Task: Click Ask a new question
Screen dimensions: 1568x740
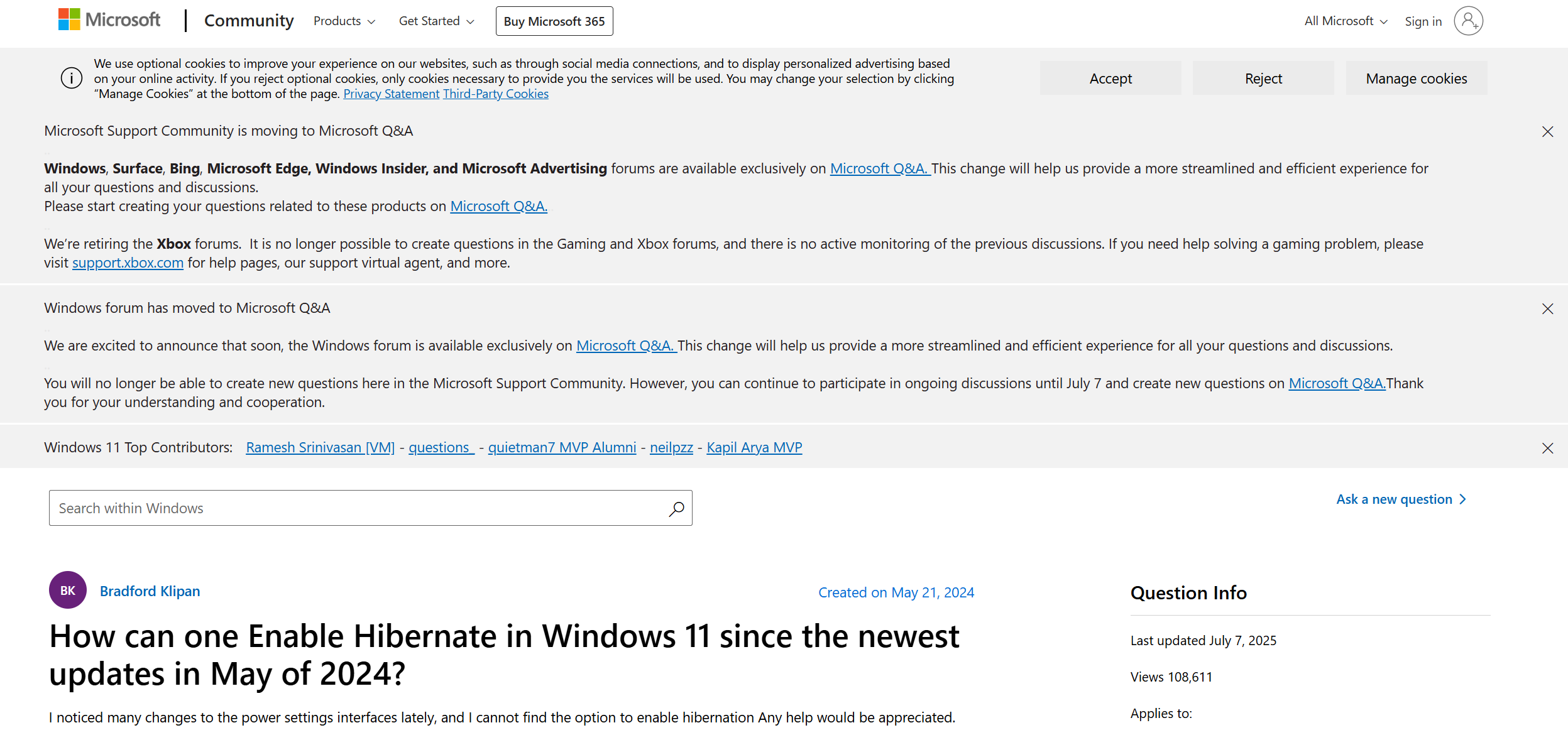Action: [x=1401, y=499]
